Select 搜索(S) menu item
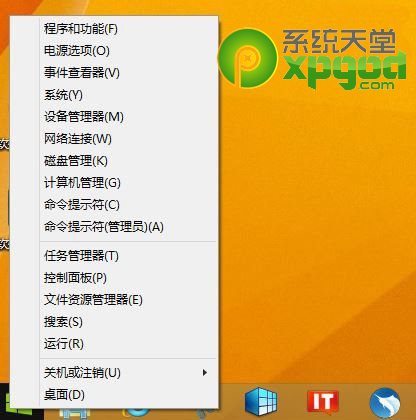 pos(114,322)
